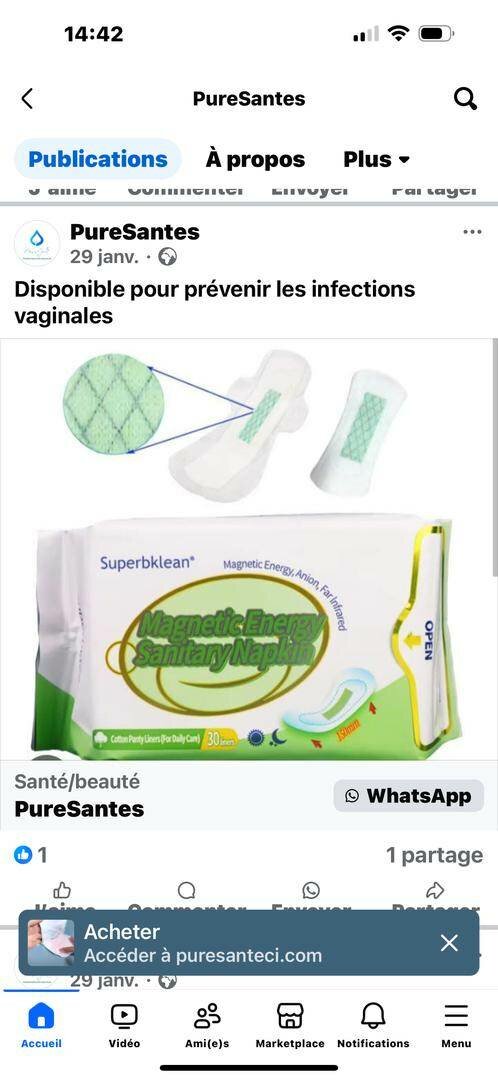The width and height of the screenshot is (498, 1080).
Task: Open the sanitary napkin product image
Action: (249, 550)
